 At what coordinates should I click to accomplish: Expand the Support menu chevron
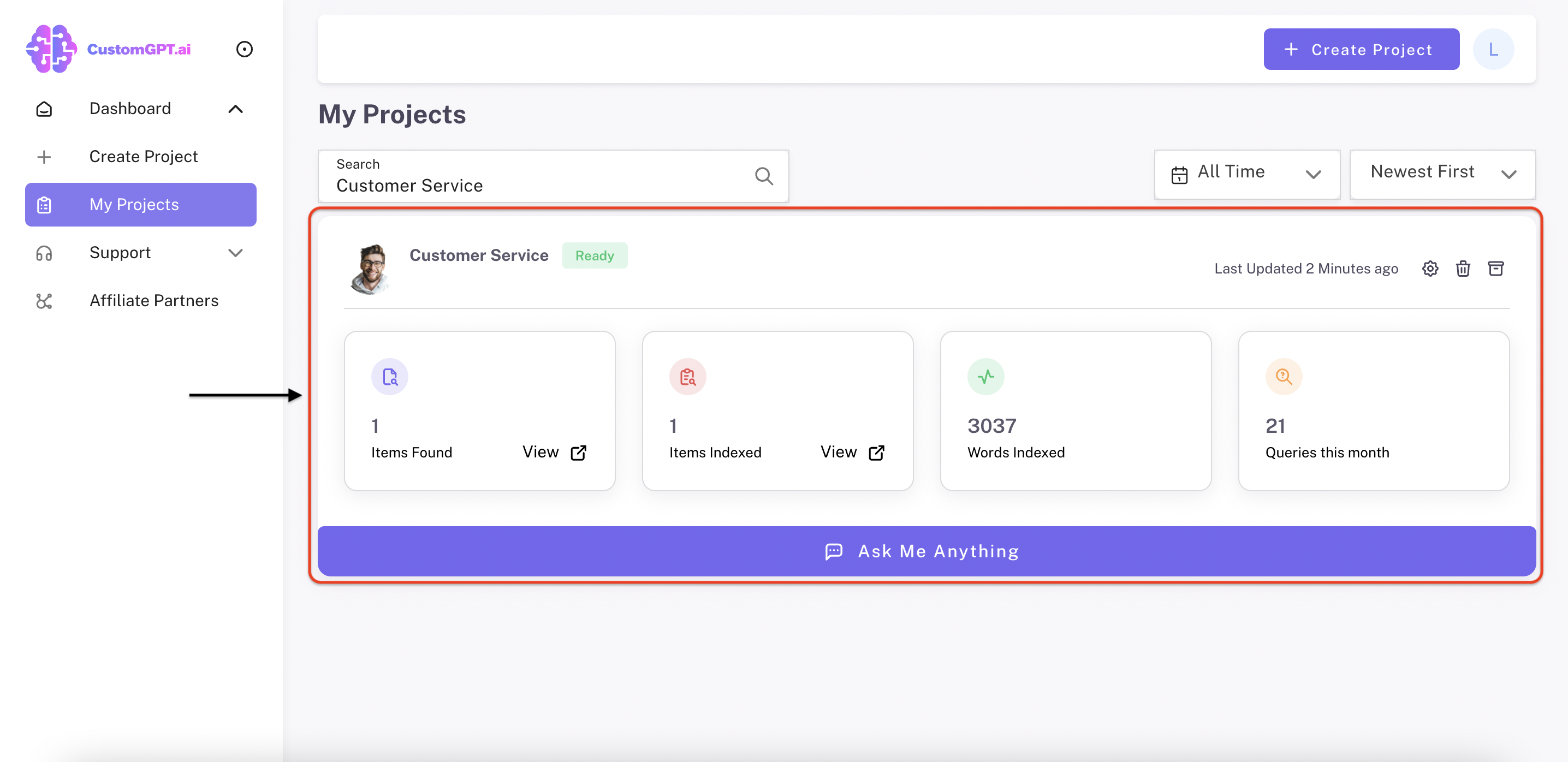(235, 253)
